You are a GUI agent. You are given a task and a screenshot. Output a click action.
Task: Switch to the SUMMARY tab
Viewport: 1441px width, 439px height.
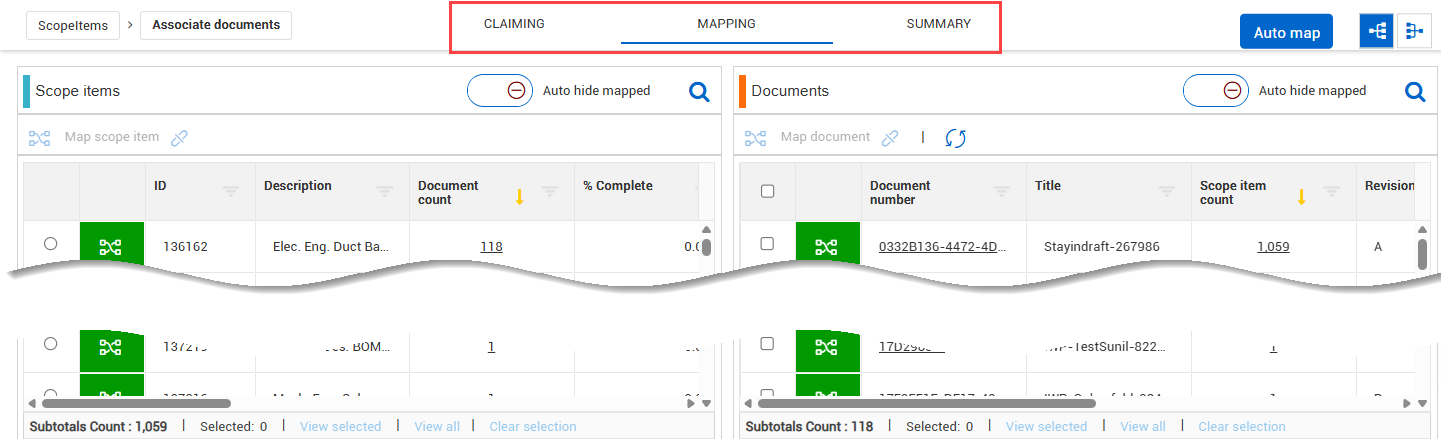[938, 24]
